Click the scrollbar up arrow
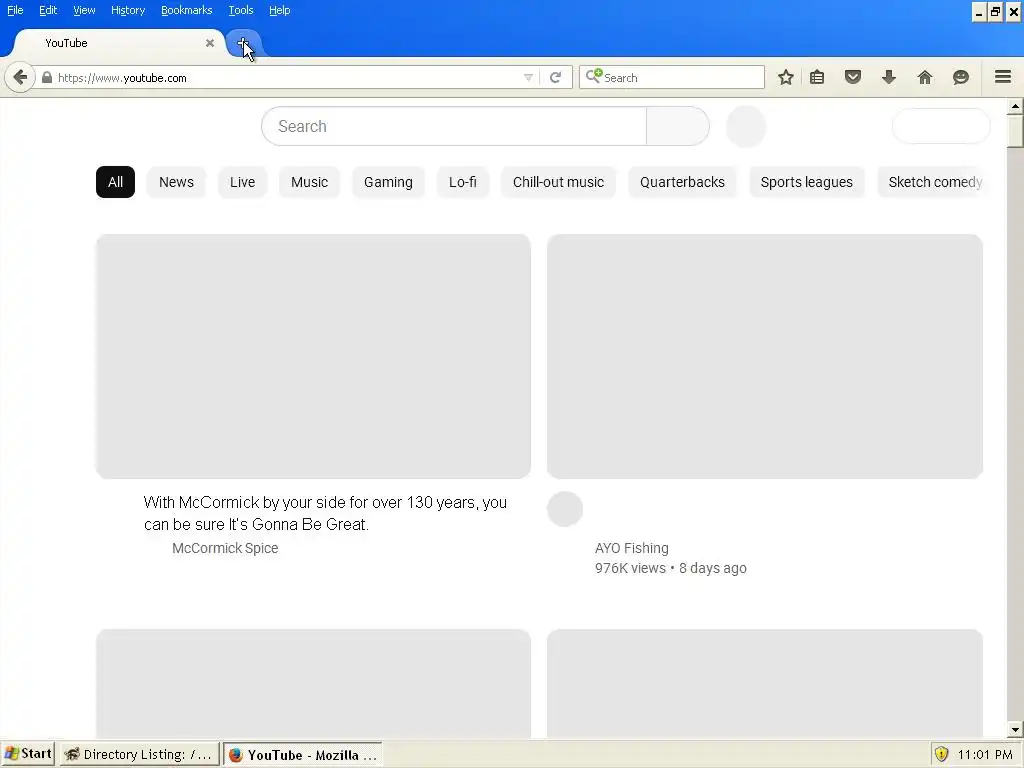Viewport: 1024px width, 768px height. point(1015,106)
